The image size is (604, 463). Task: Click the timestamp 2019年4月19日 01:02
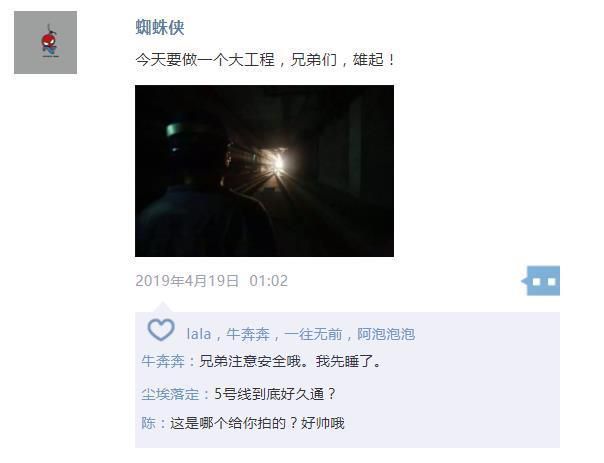tap(211, 281)
